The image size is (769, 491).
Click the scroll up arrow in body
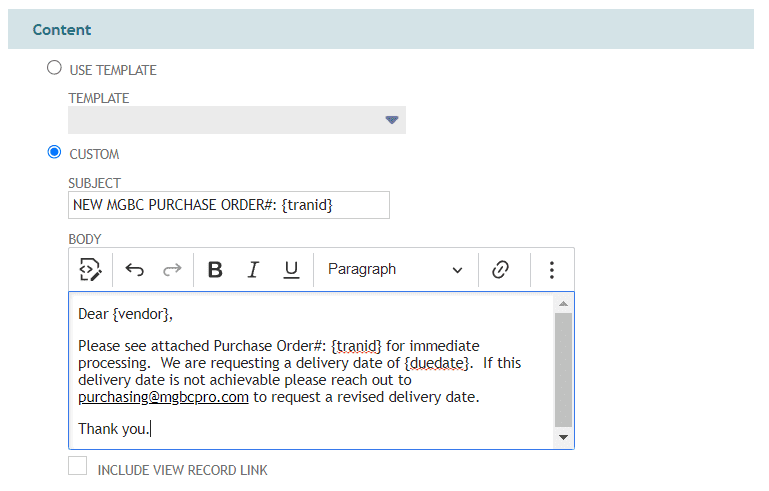click(x=564, y=304)
